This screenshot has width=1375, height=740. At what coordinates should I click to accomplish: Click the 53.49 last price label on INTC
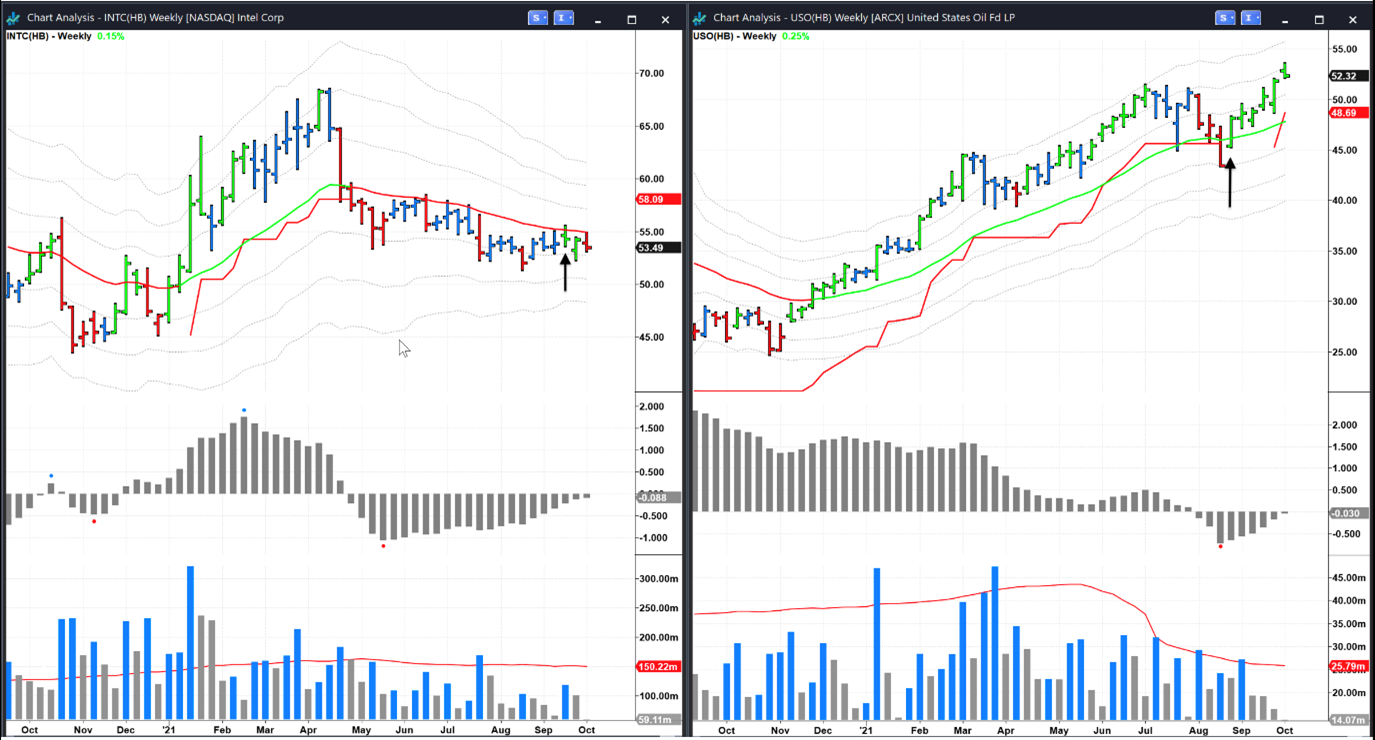click(x=658, y=248)
